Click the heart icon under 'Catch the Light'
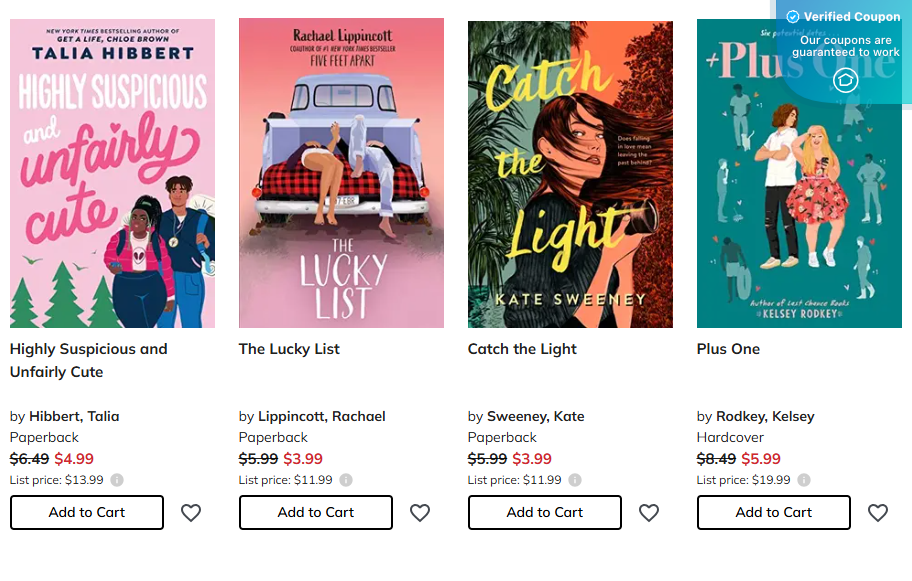 649,512
